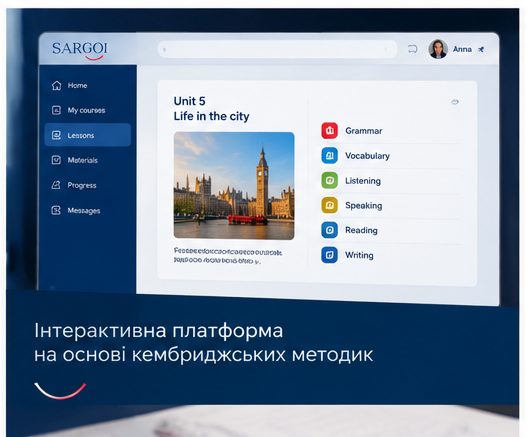Screen dimensions: 527x437
Task: Open the Listening section link
Action: pyautogui.click(x=363, y=181)
